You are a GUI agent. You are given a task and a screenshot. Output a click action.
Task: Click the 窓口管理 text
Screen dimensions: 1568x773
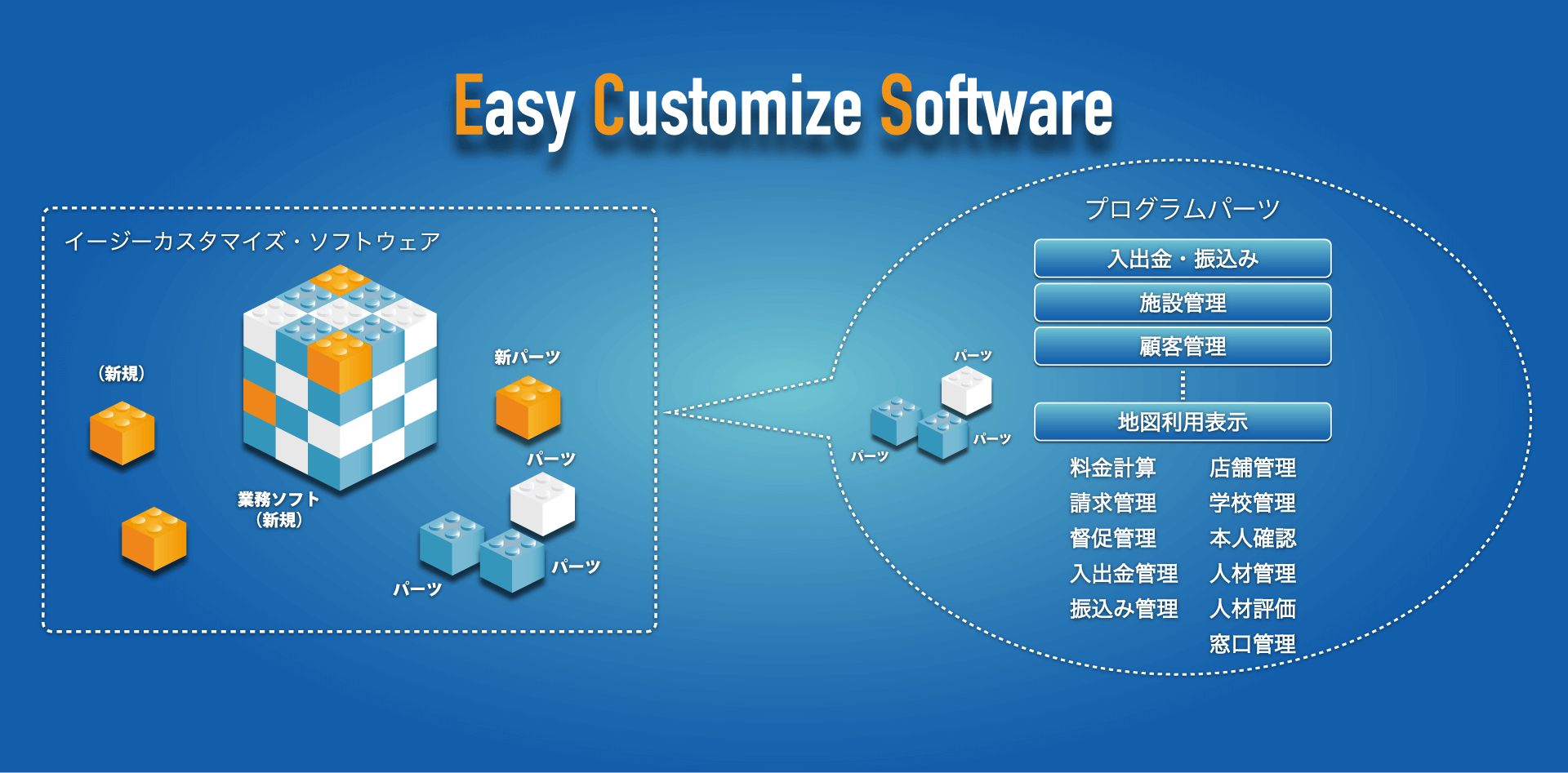point(1253,644)
